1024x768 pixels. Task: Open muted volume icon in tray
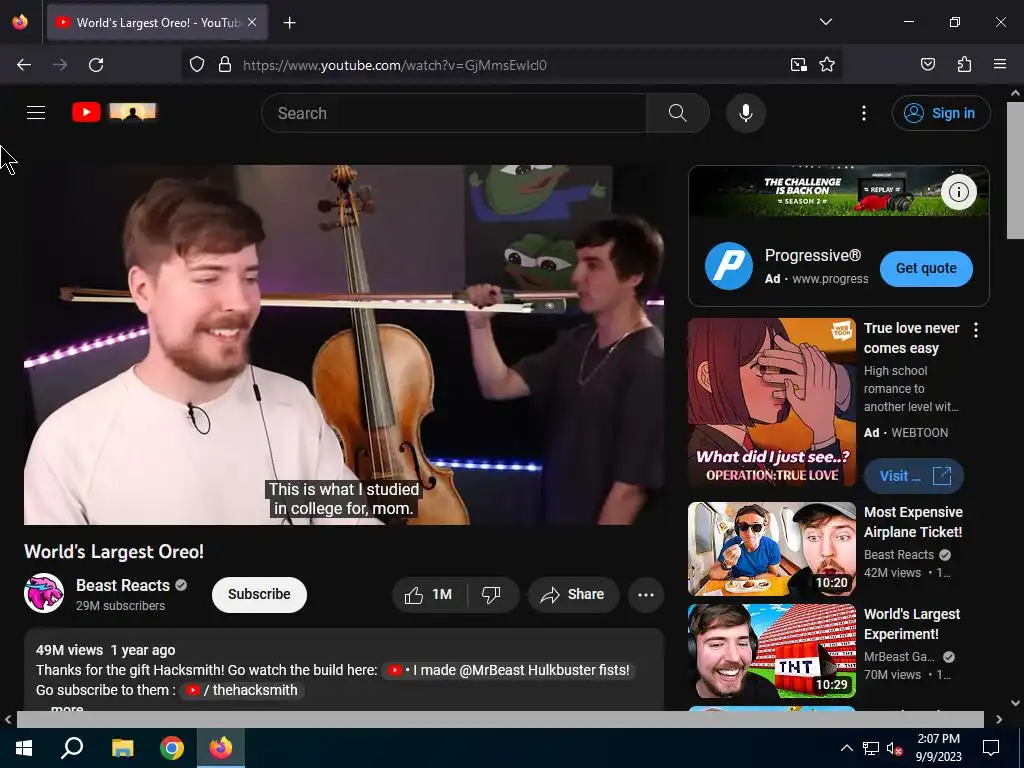point(895,748)
